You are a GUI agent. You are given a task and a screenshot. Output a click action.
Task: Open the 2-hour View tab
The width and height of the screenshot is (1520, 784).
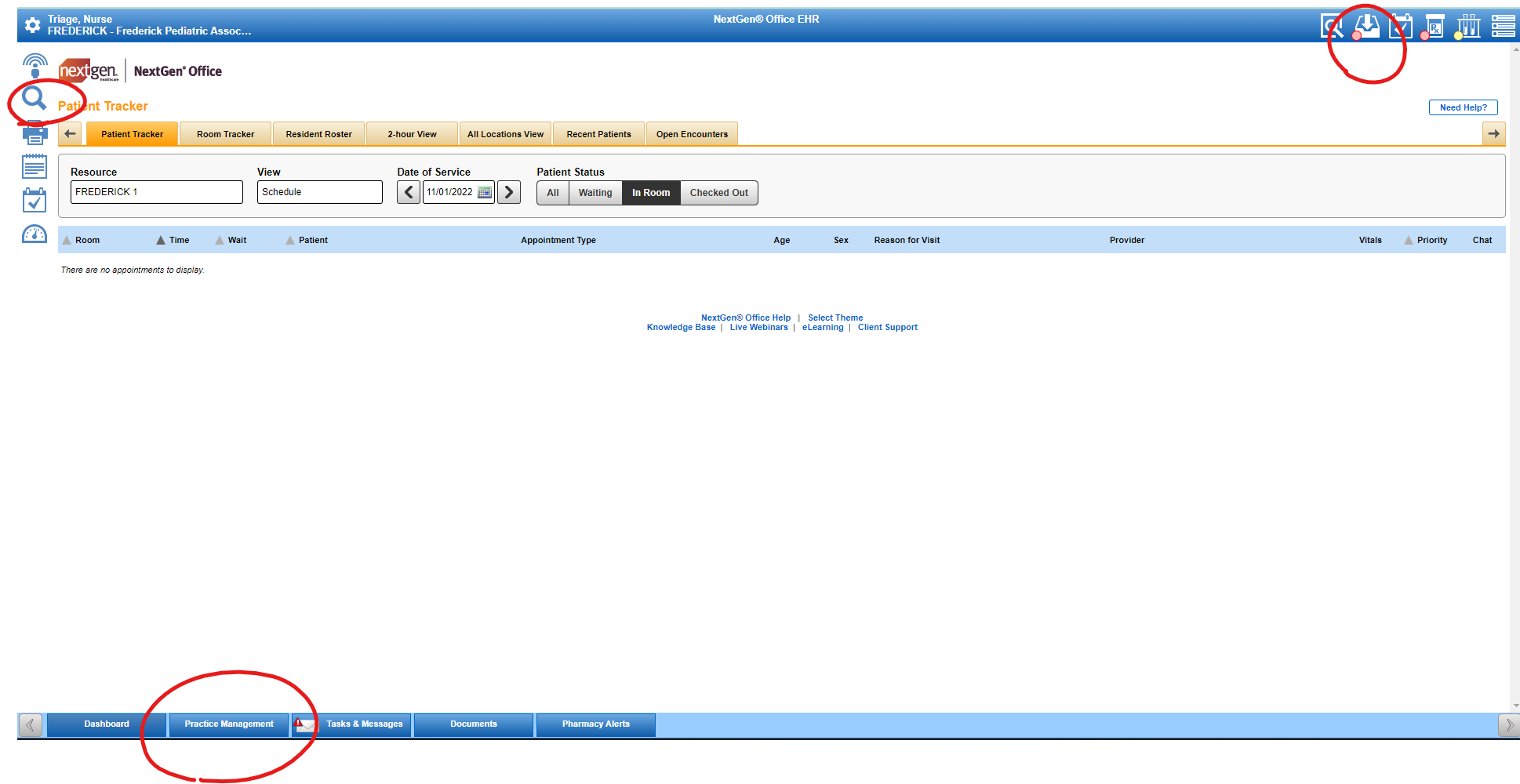tap(413, 134)
